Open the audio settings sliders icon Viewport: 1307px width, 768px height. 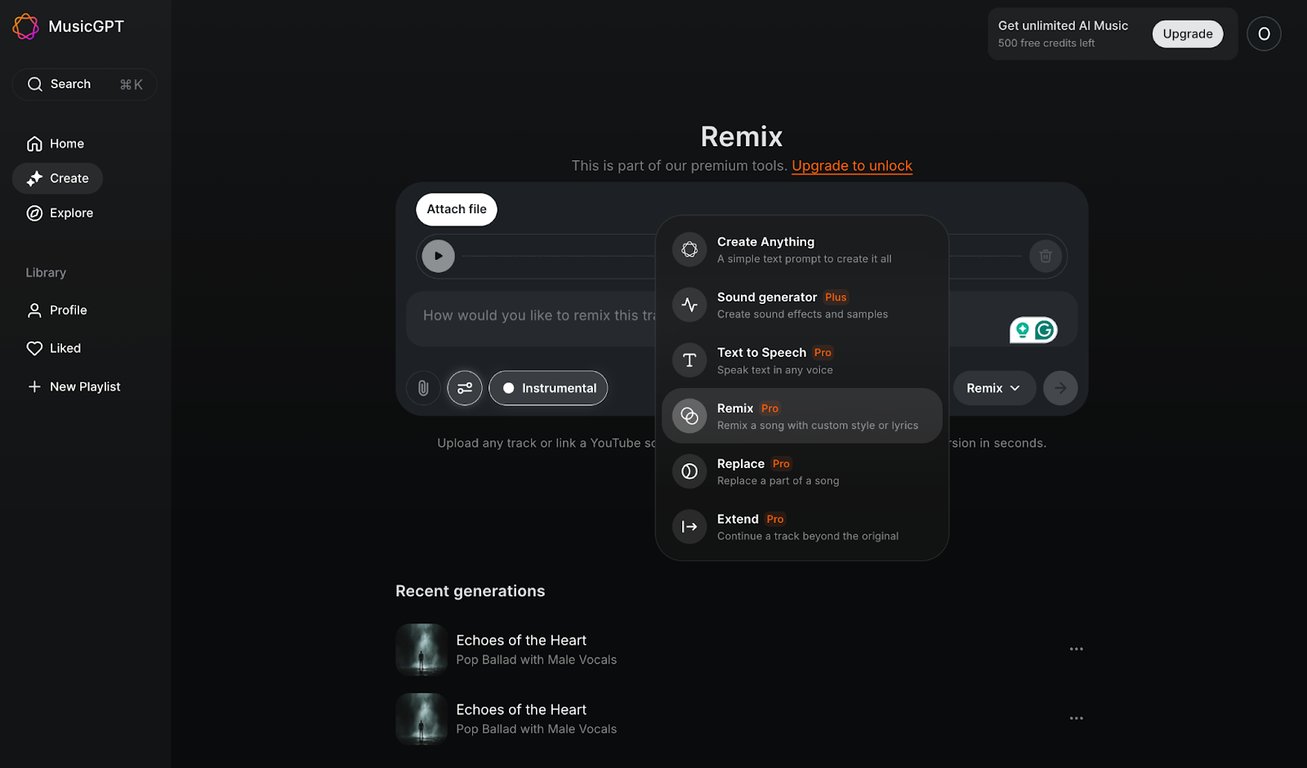(464, 387)
